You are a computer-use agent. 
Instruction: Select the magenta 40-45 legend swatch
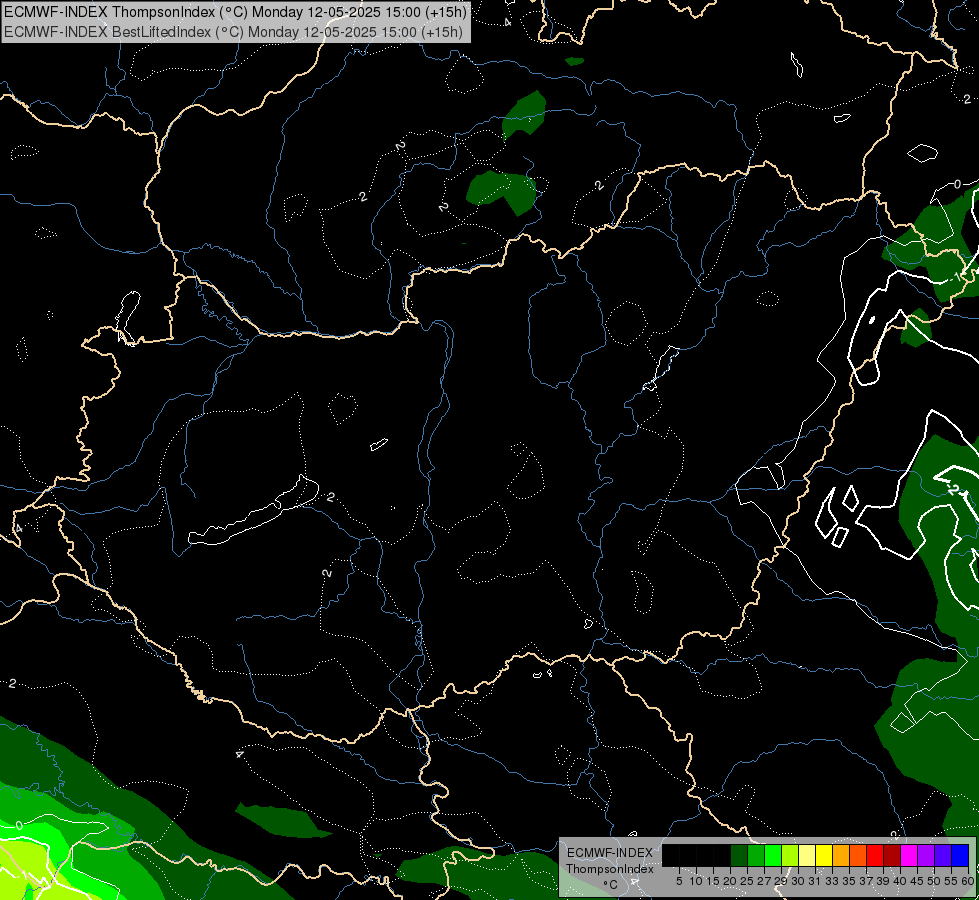coord(909,855)
